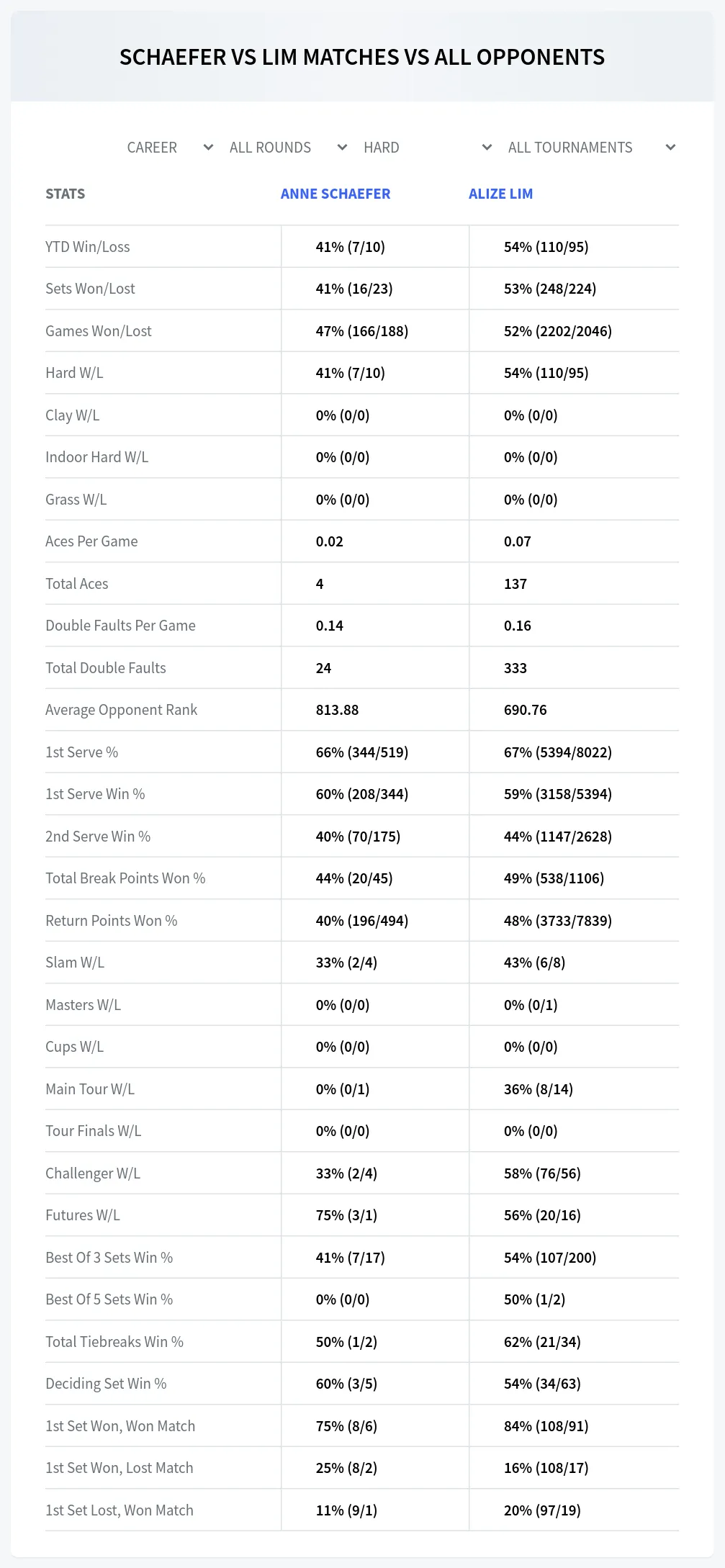
Task: Open Alize Lim player link
Action: tap(501, 194)
